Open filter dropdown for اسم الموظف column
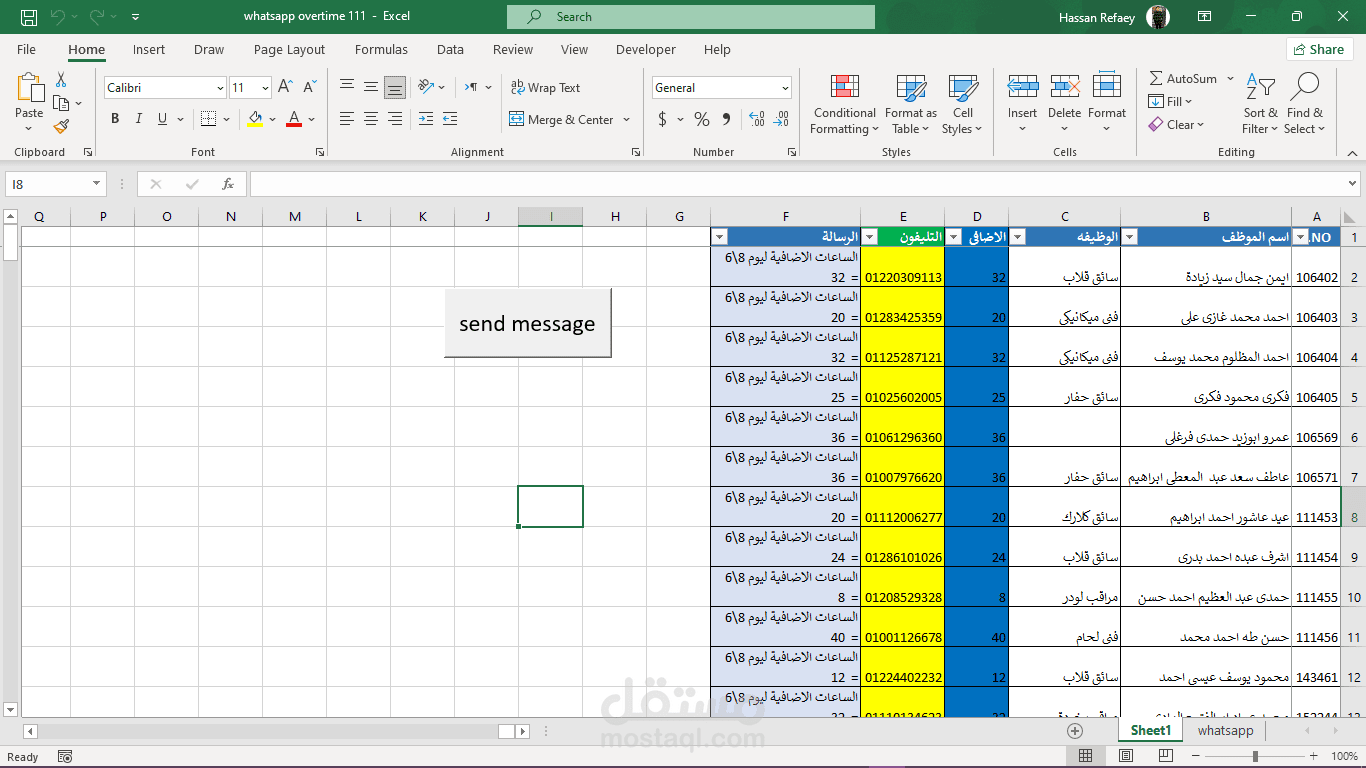 (x=1130, y=237)
